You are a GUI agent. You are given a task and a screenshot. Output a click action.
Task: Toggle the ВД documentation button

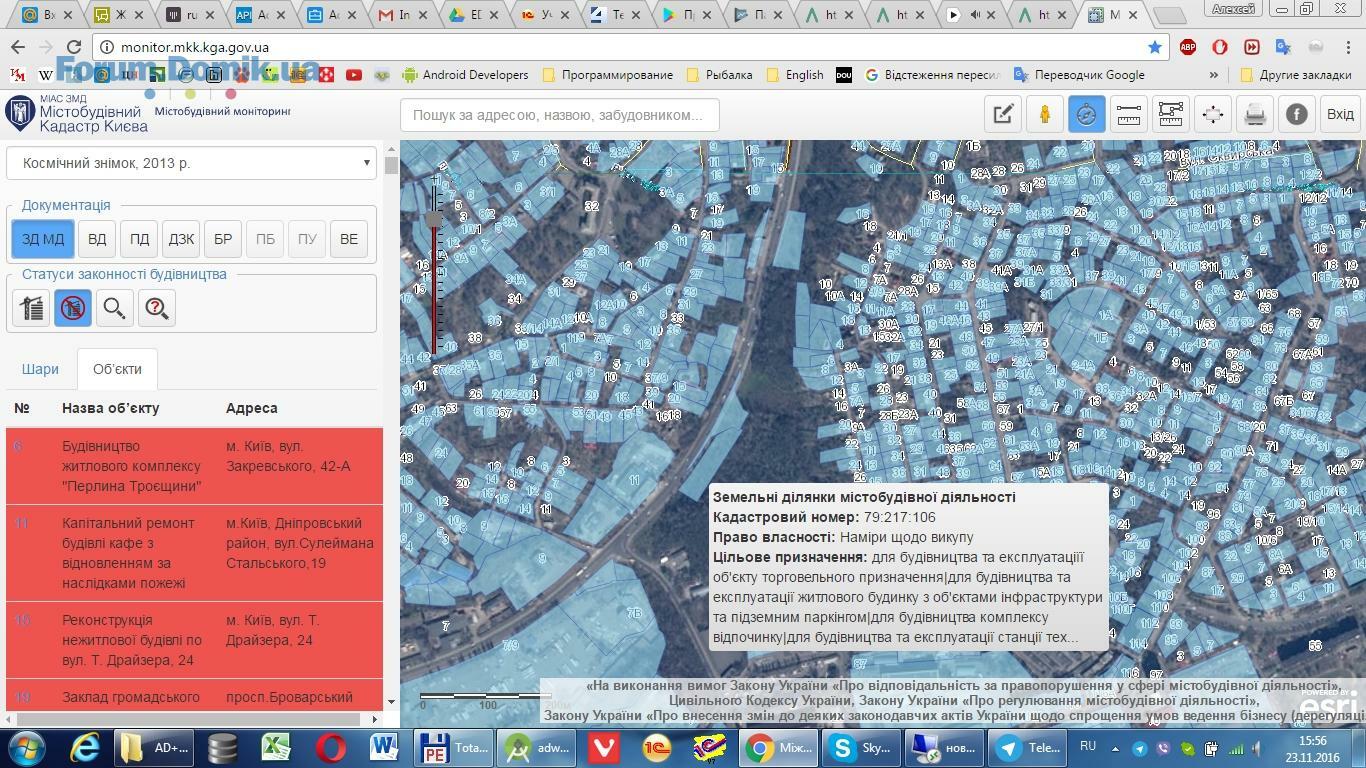pyautogui.click(x=97, y=239)
